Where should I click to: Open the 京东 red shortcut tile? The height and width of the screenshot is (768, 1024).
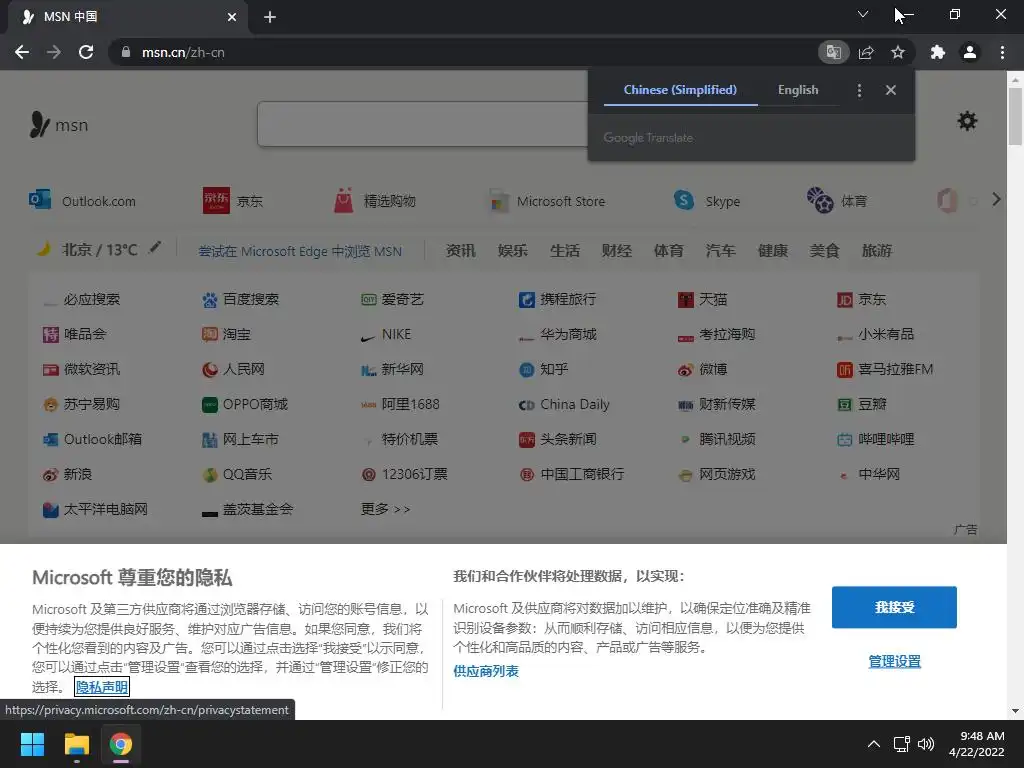(x=216, y=200)
